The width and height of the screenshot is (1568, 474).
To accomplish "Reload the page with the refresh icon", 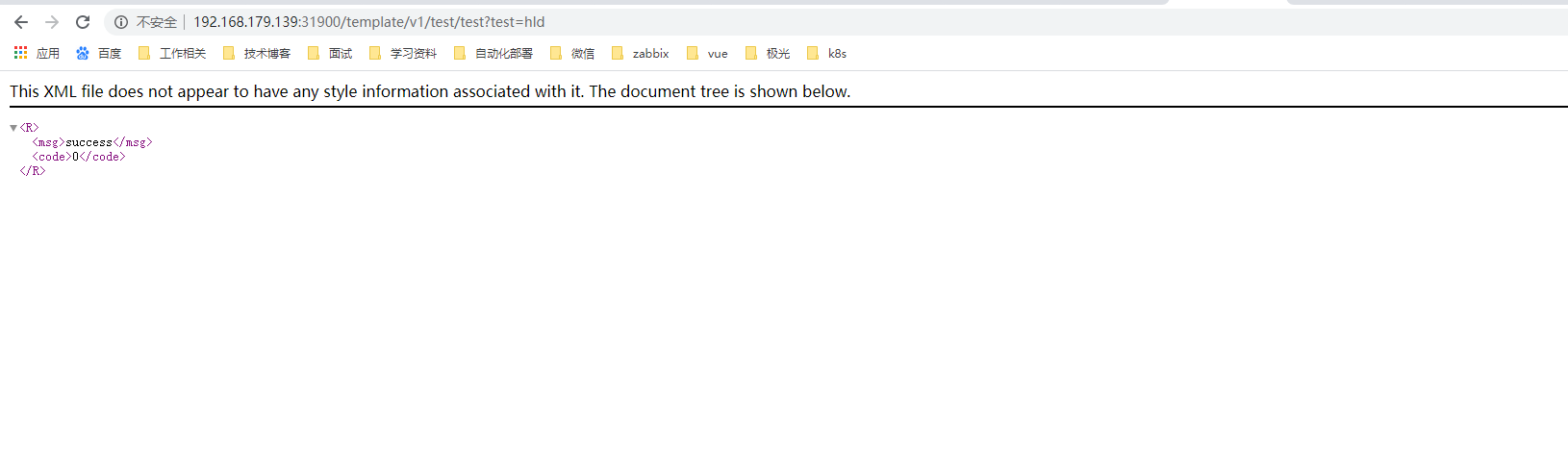I will point(83,22).
